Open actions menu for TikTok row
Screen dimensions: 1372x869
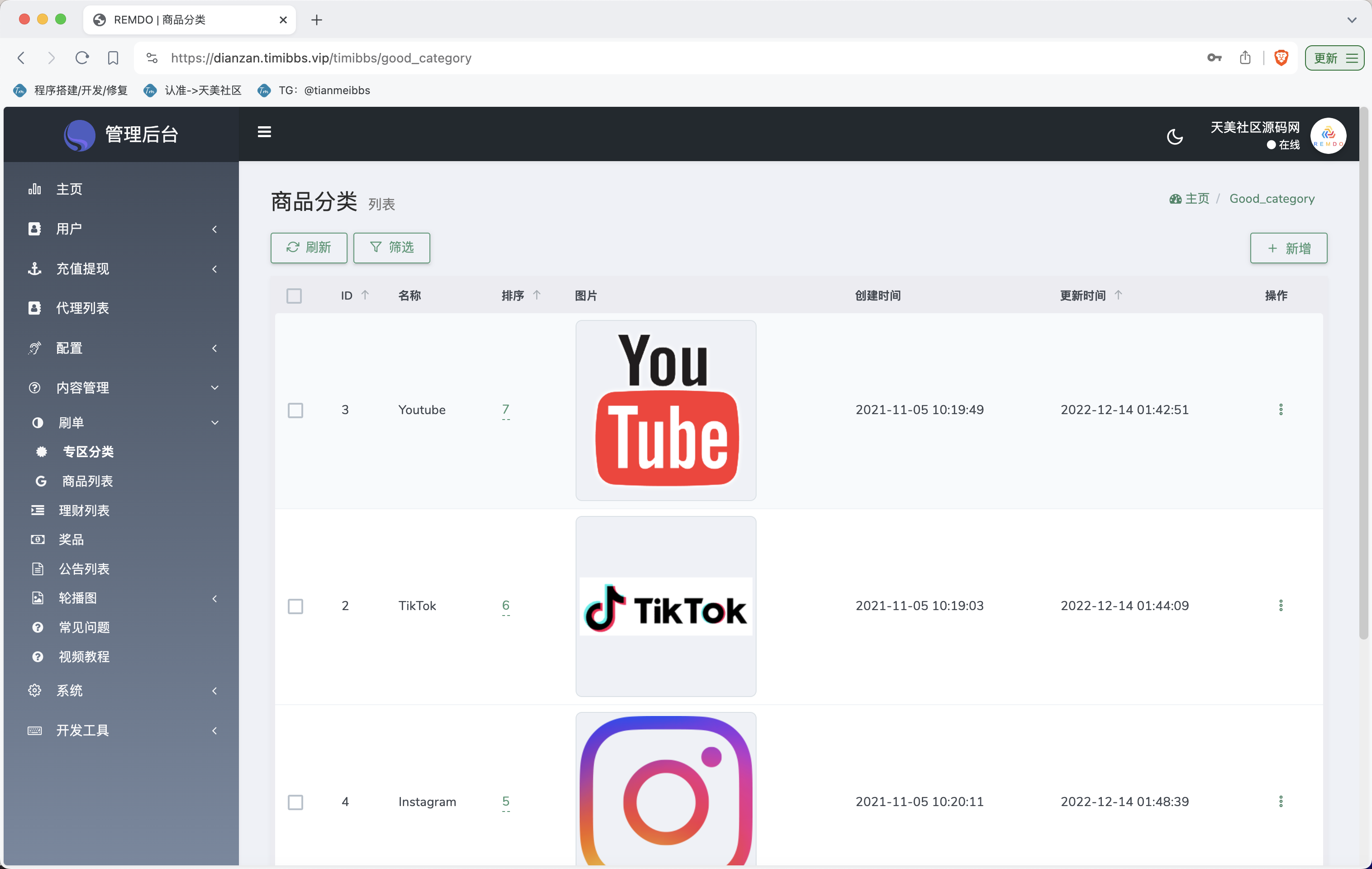(1281, 606)
